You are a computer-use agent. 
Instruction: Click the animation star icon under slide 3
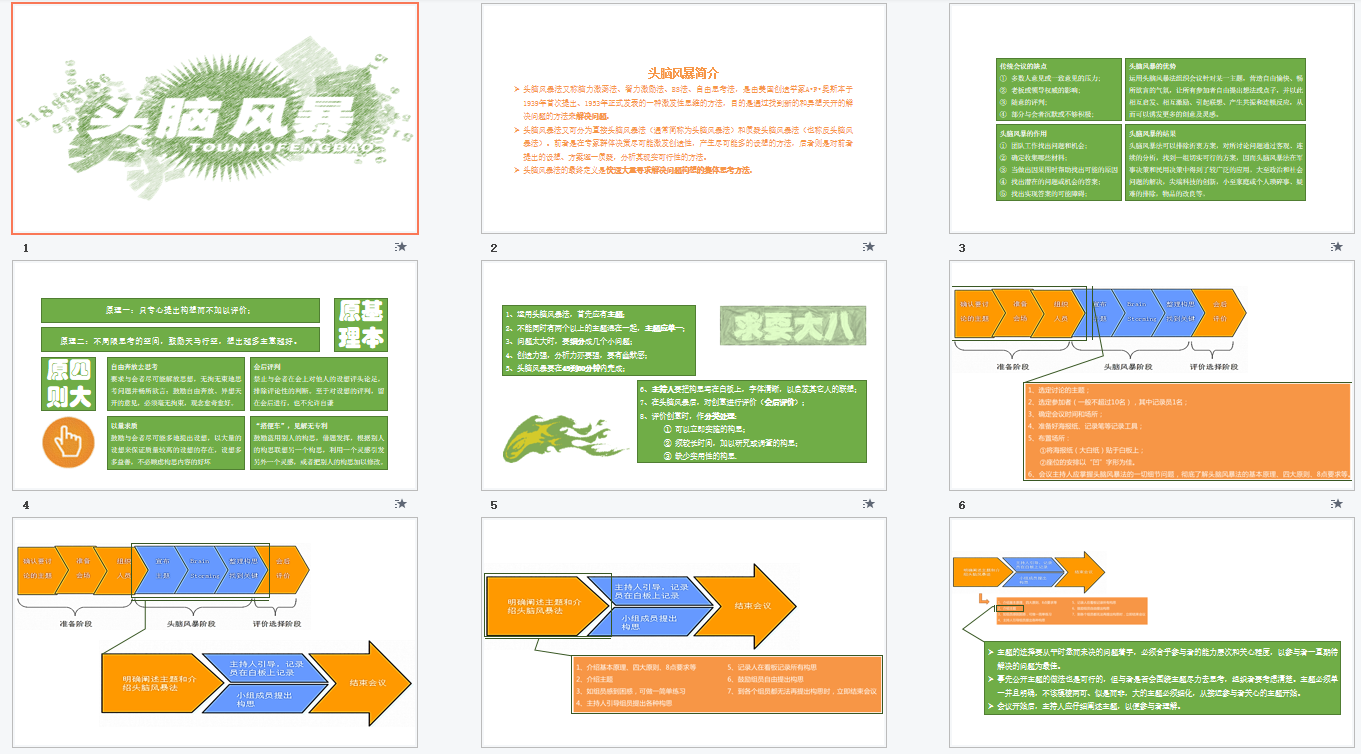1336,247
